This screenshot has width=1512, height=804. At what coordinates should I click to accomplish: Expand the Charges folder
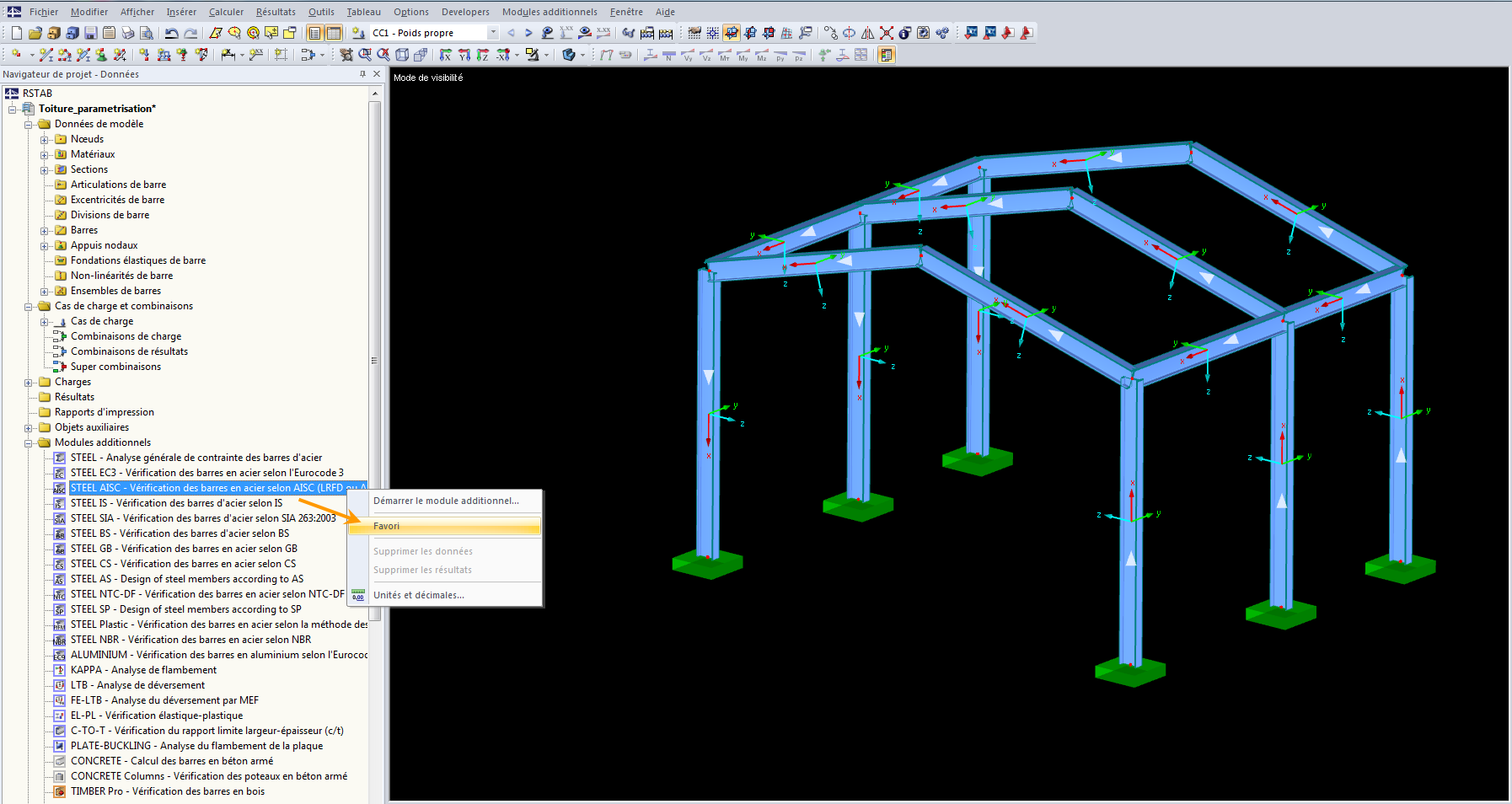click(x=29, y=383)
